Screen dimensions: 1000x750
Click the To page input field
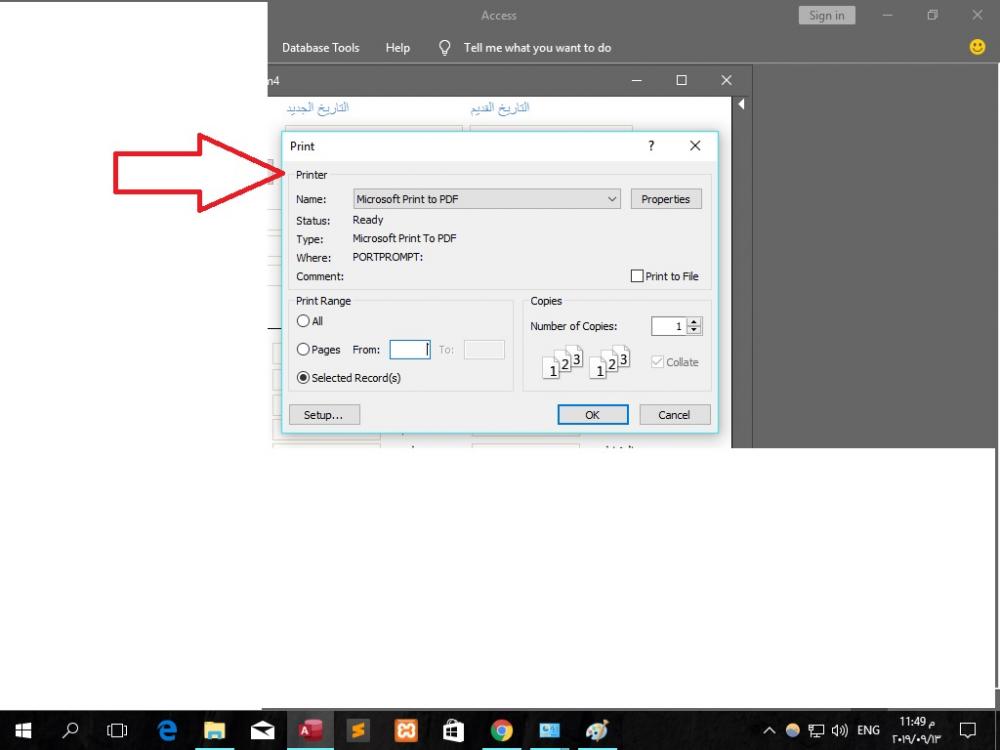coord(484,349)
